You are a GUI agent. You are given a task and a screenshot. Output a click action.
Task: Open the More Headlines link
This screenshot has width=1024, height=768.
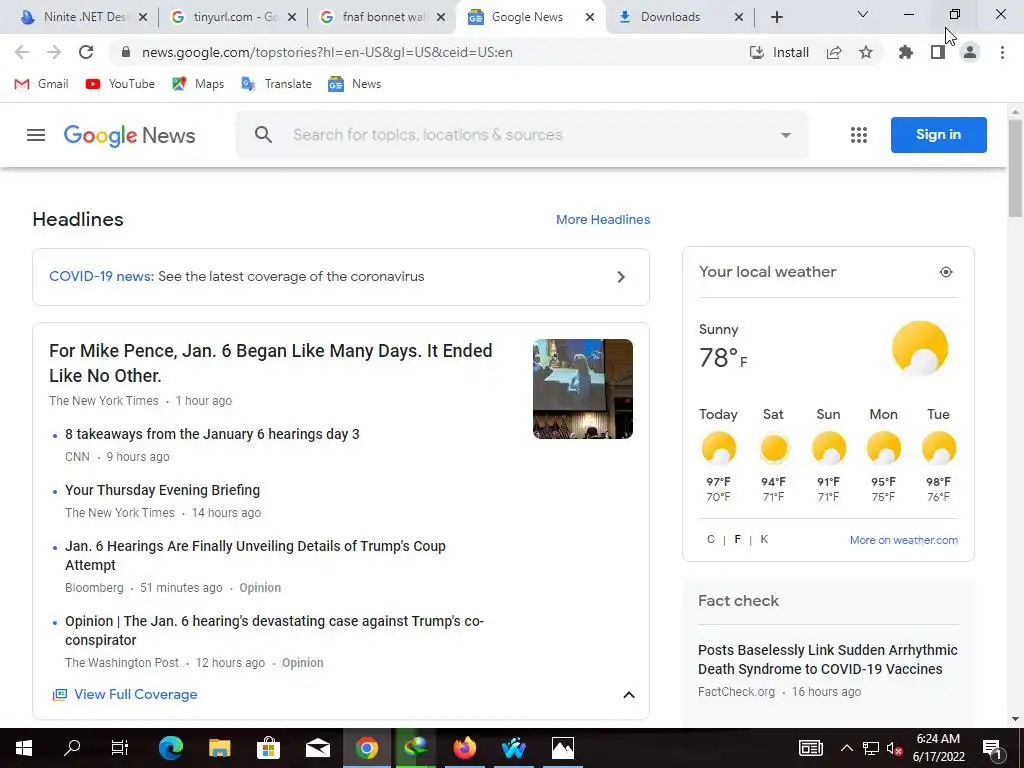[603, 219]
